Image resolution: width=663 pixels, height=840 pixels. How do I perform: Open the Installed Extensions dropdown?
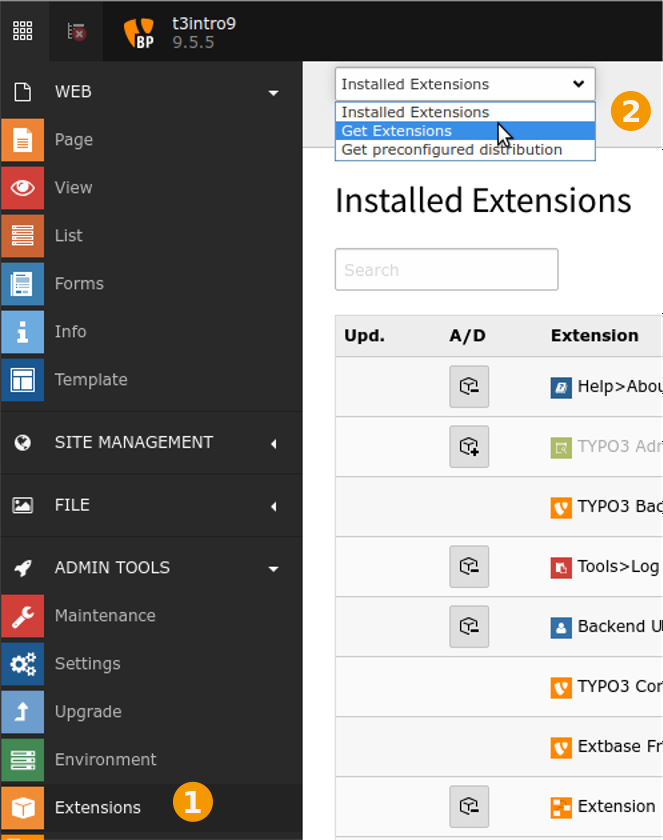(465, 84)
